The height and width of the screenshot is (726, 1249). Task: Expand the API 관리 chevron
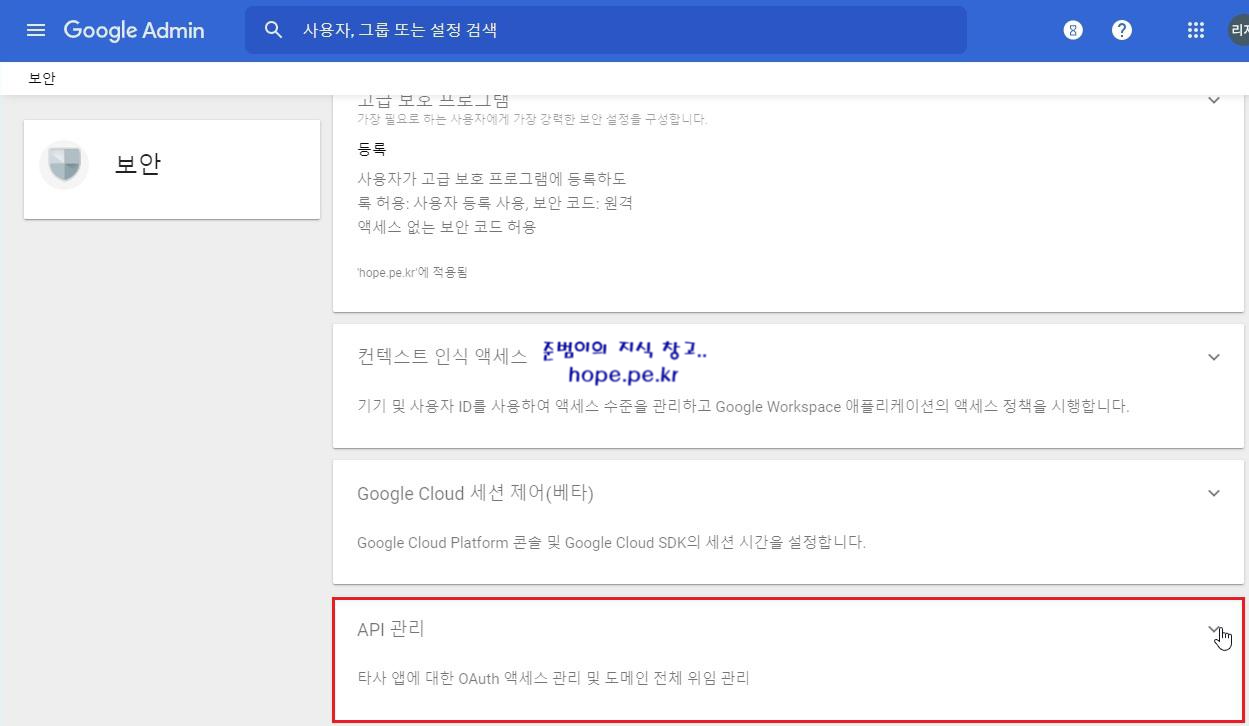[x=1214, y=629]
